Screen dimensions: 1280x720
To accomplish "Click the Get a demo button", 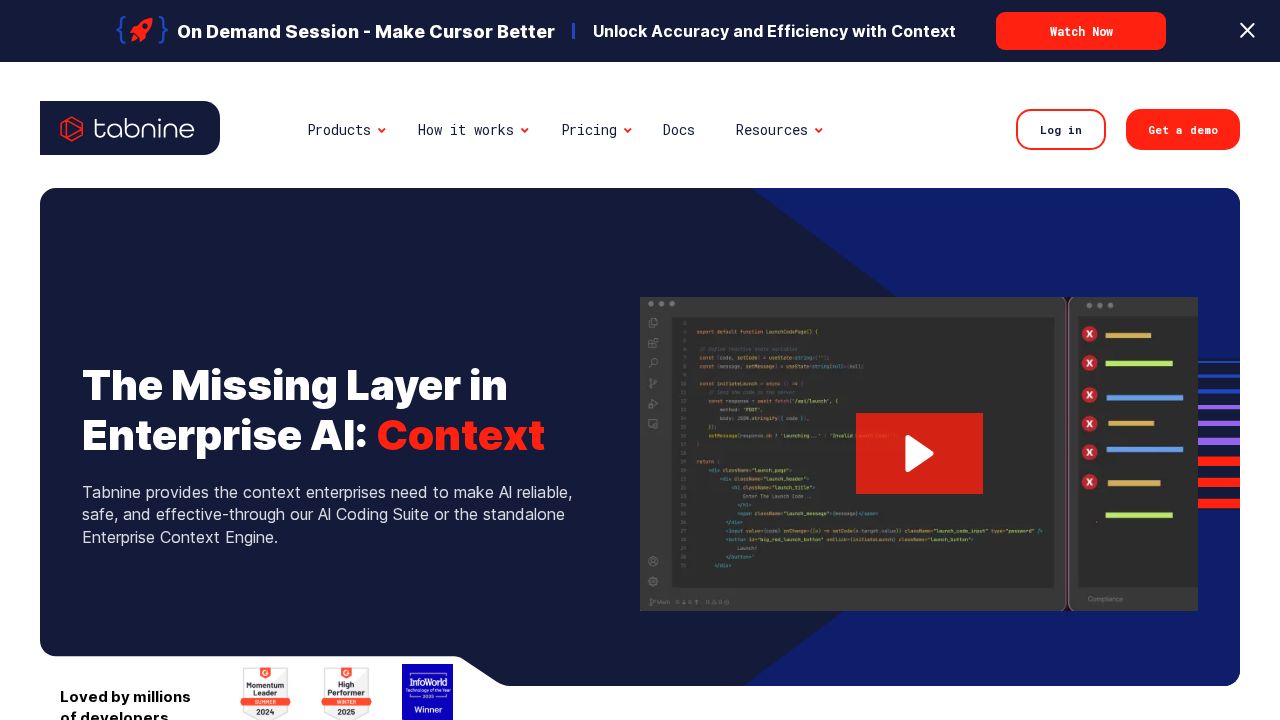I will [1183, 130].
